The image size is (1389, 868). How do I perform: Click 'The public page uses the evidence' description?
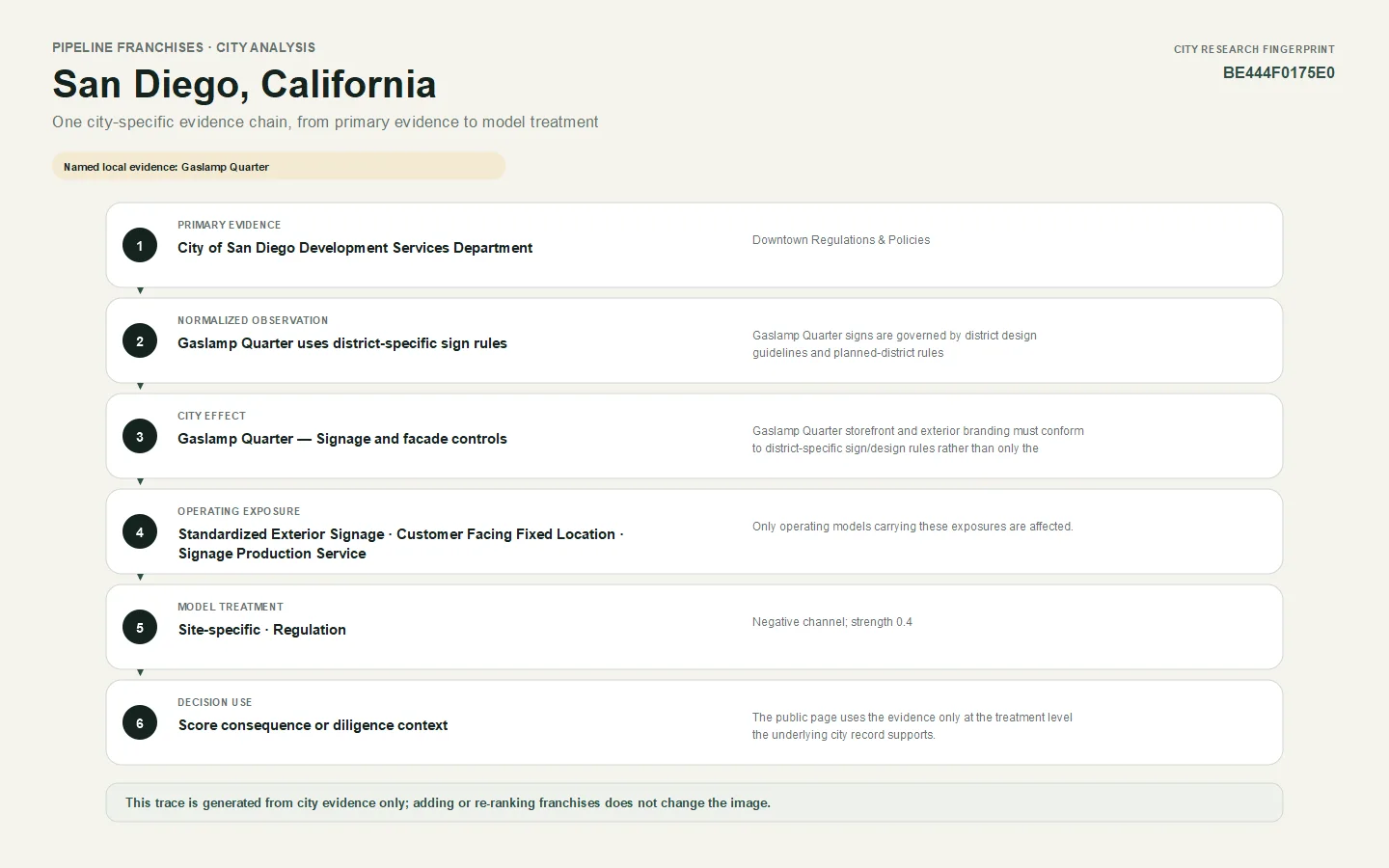(912, 726)
